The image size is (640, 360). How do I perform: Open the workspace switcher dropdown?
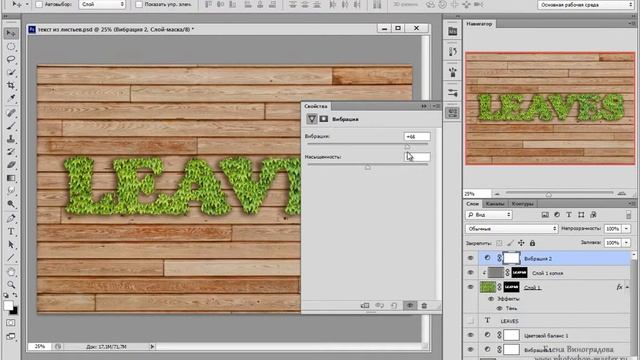[585, 5]
